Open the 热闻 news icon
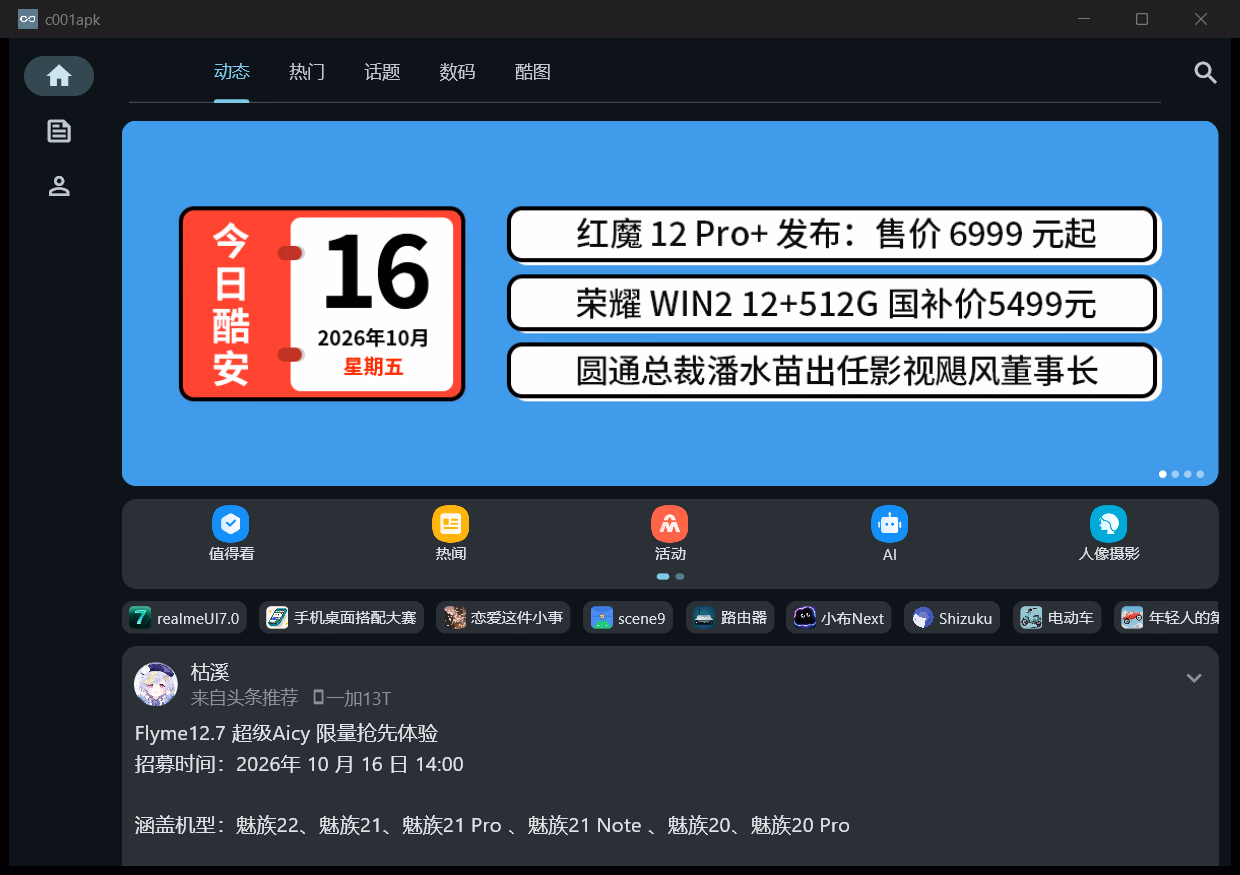 pos(451,523)
